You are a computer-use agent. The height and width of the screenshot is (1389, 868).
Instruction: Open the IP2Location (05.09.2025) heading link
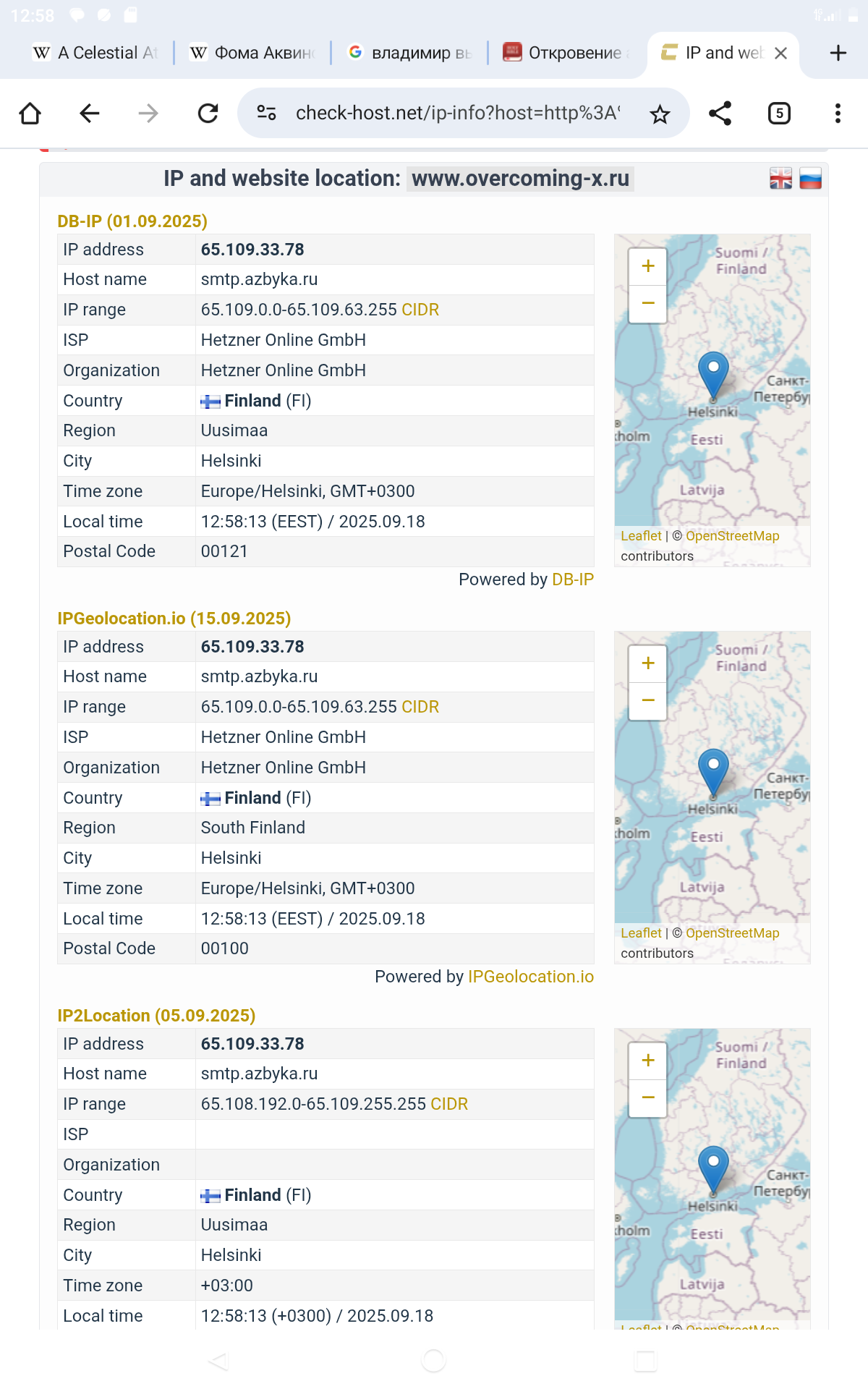tap(156, 1016)
